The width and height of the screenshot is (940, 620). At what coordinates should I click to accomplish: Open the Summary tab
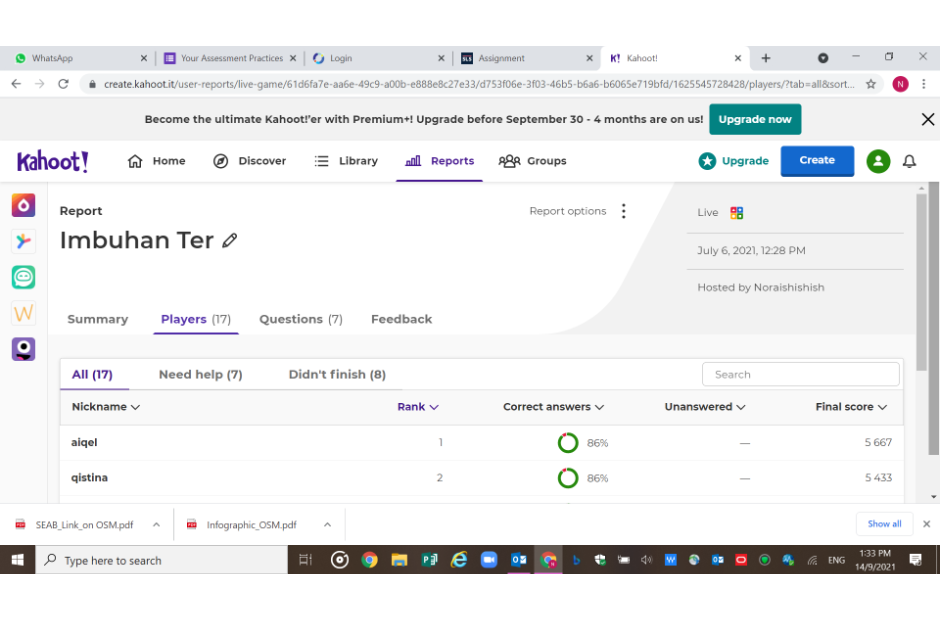click(x=97, y=319)
